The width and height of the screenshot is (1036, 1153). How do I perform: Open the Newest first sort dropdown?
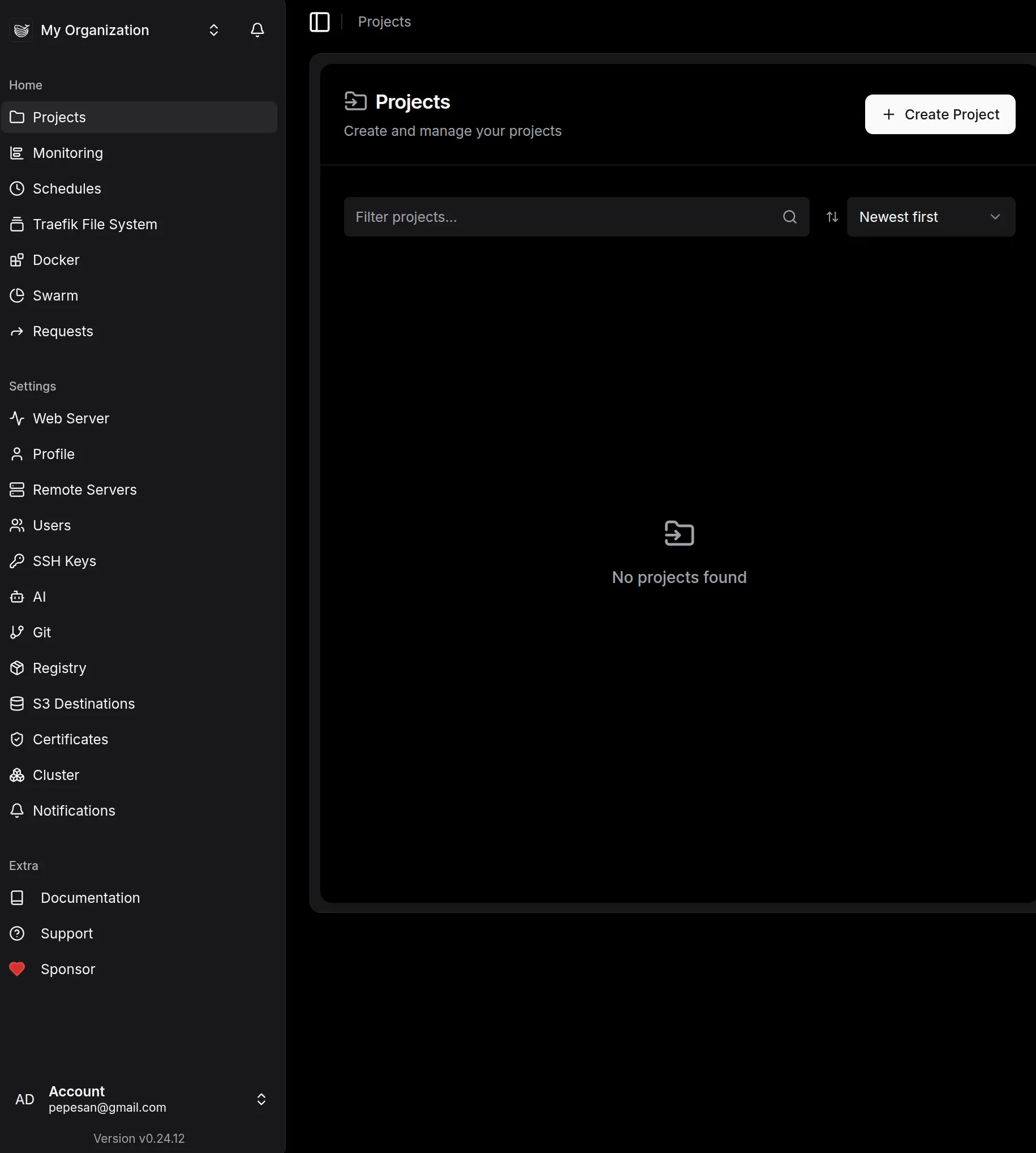[931, 216]
